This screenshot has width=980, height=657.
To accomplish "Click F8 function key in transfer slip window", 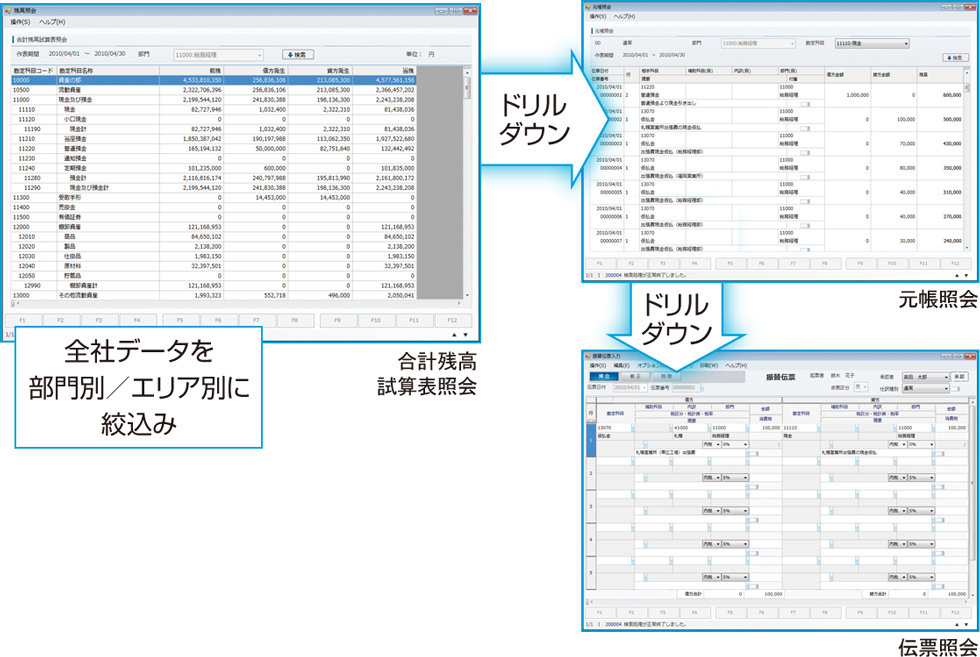I will (x=824, y=613).
